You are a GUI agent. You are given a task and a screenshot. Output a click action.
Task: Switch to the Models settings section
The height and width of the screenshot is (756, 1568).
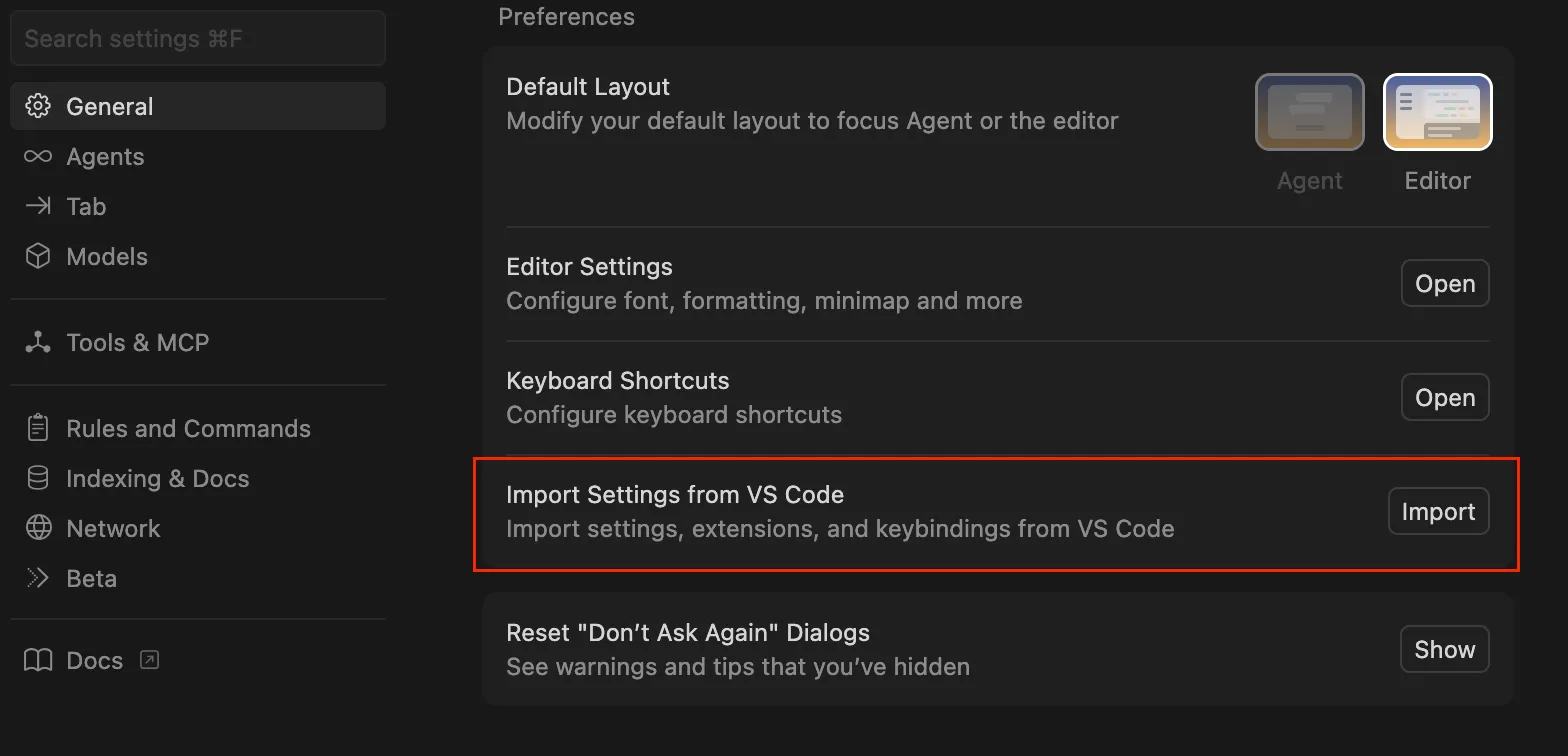106,256
